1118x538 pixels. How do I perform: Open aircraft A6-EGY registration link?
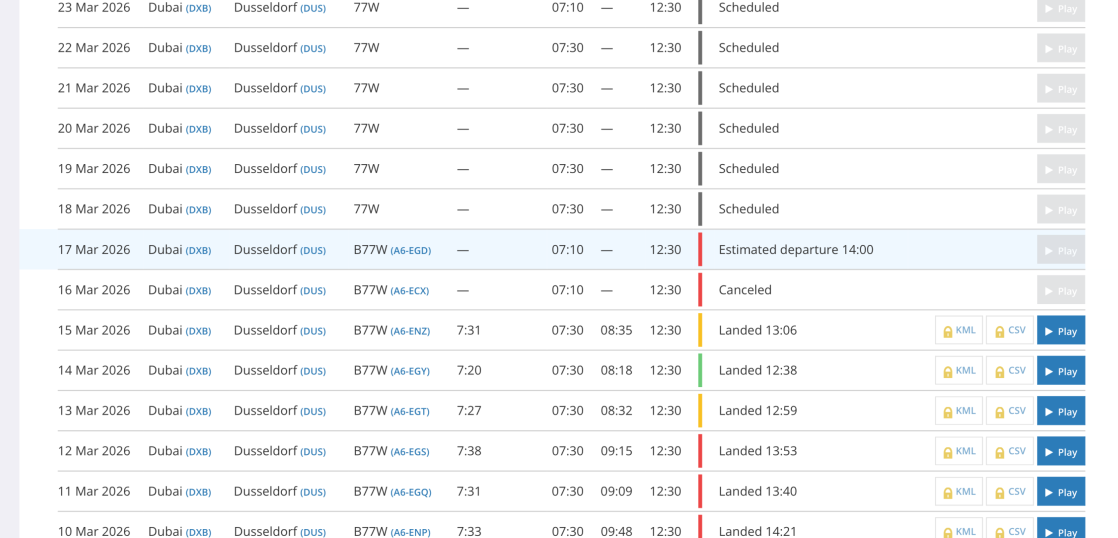(410, 371)
